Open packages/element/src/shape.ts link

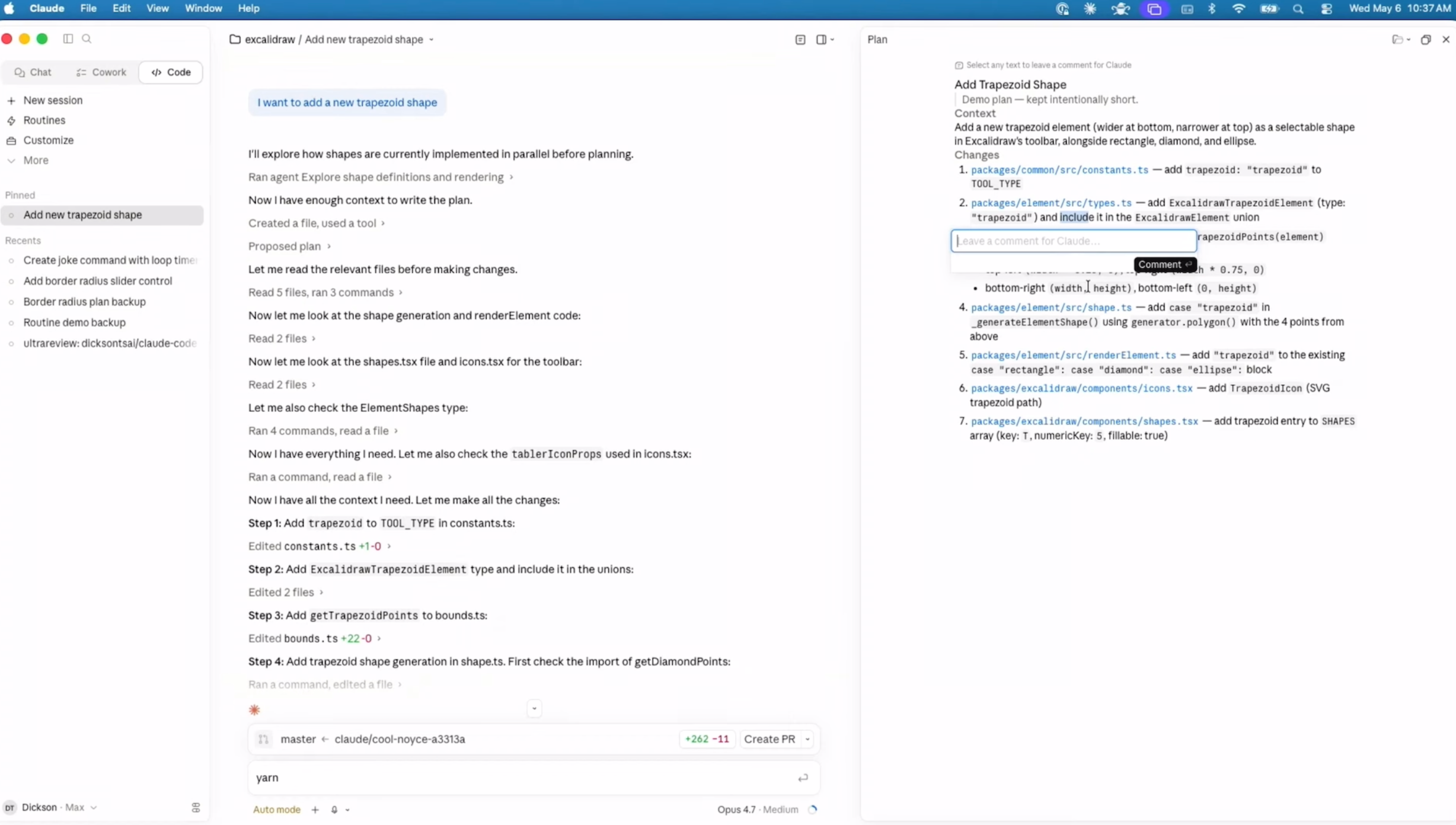pos(1051,308)
